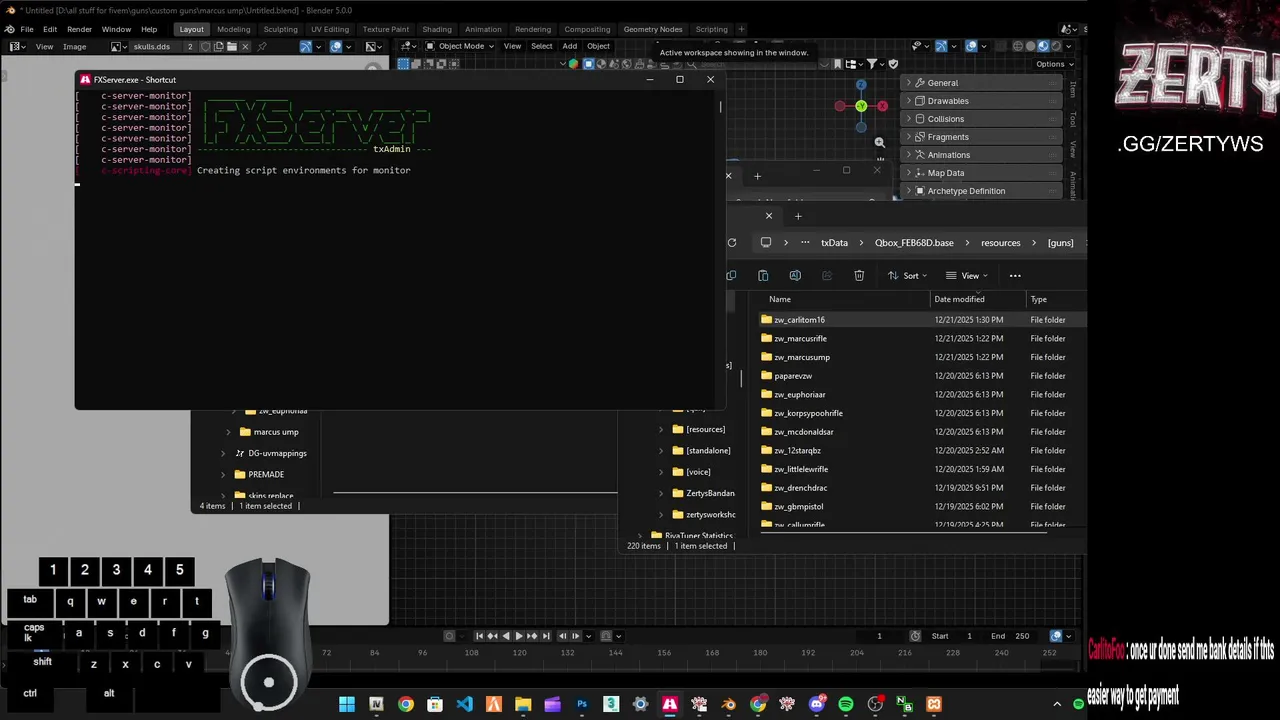Play the animation in reverse
1280x720 pixels.
pyautogui.click(x=505, y=636)
